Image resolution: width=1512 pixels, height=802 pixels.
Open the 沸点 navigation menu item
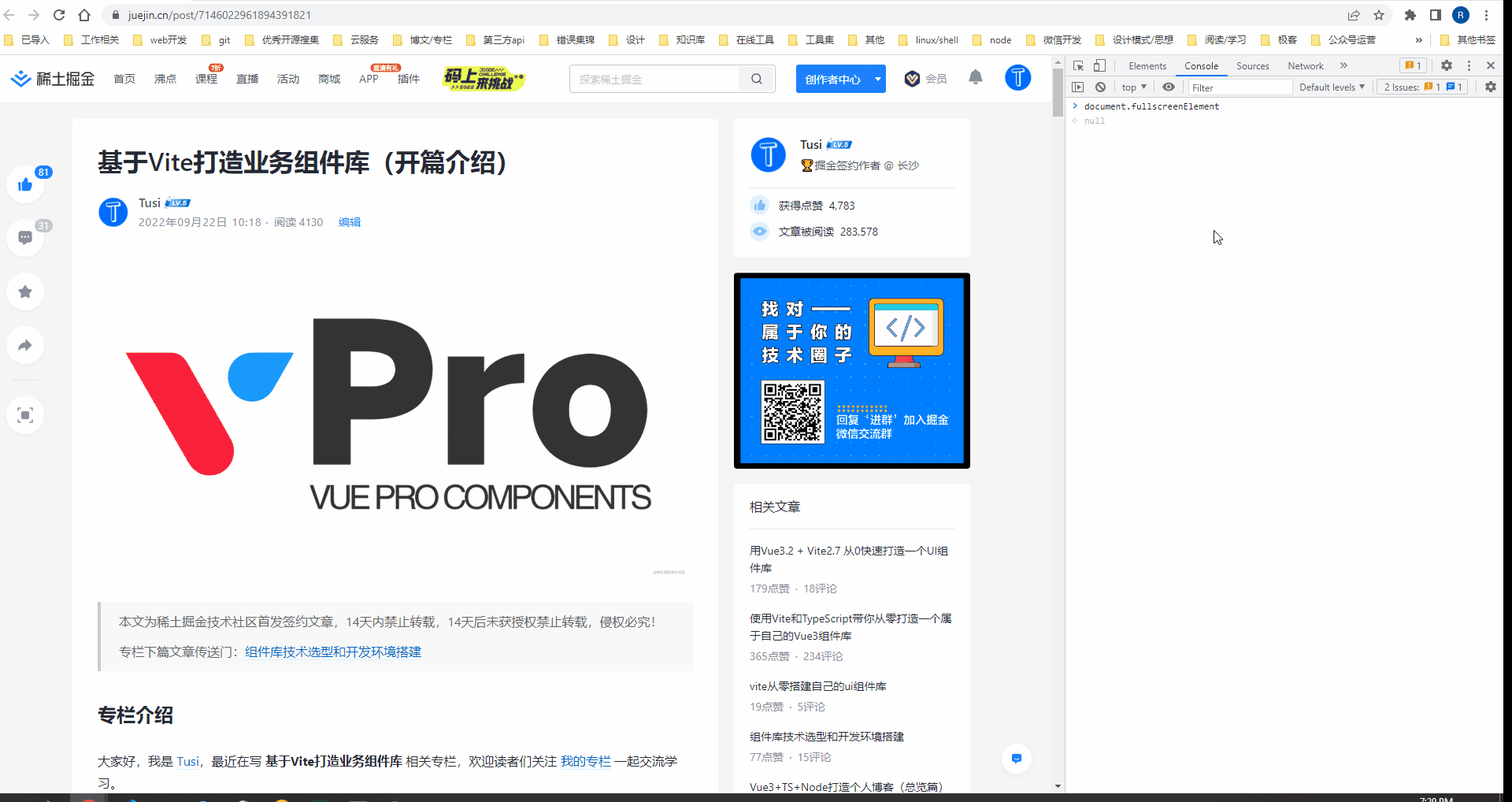pos(165,79)
